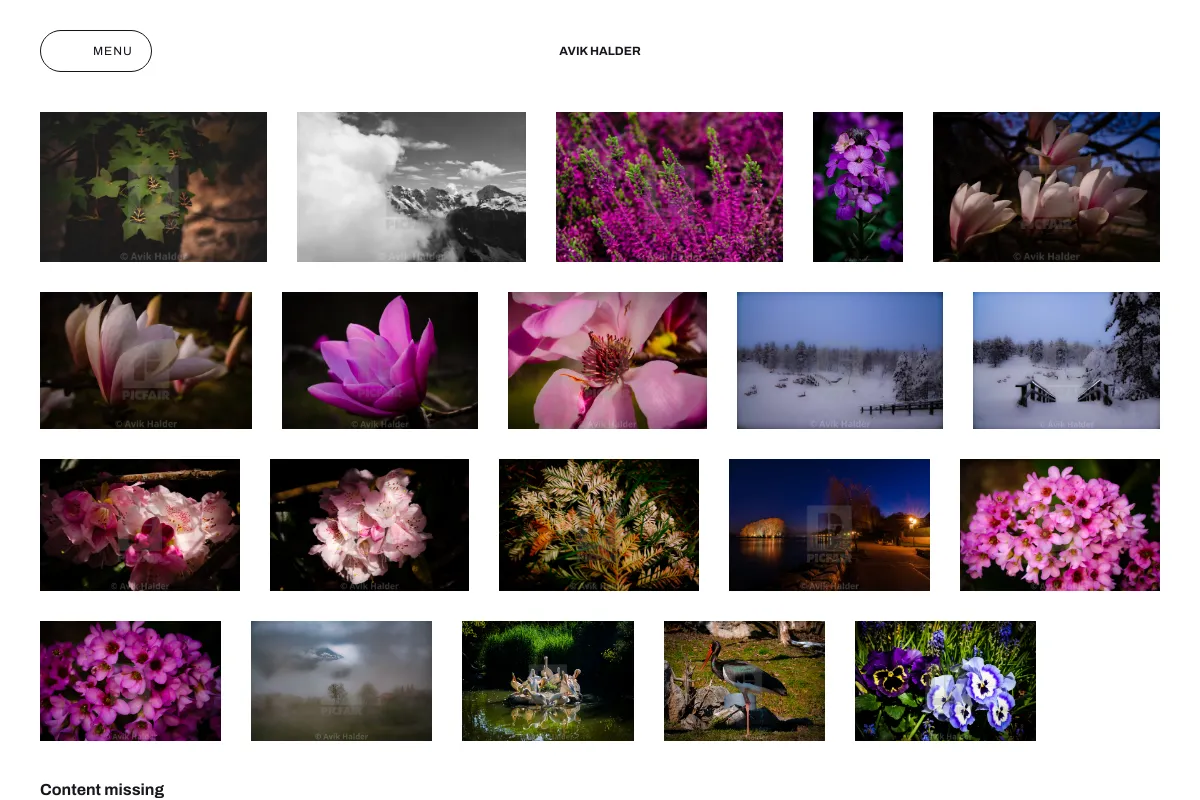
Task: Click the AVIK HALDER site title
Action: pyautogui.click(x=600, y=51)
